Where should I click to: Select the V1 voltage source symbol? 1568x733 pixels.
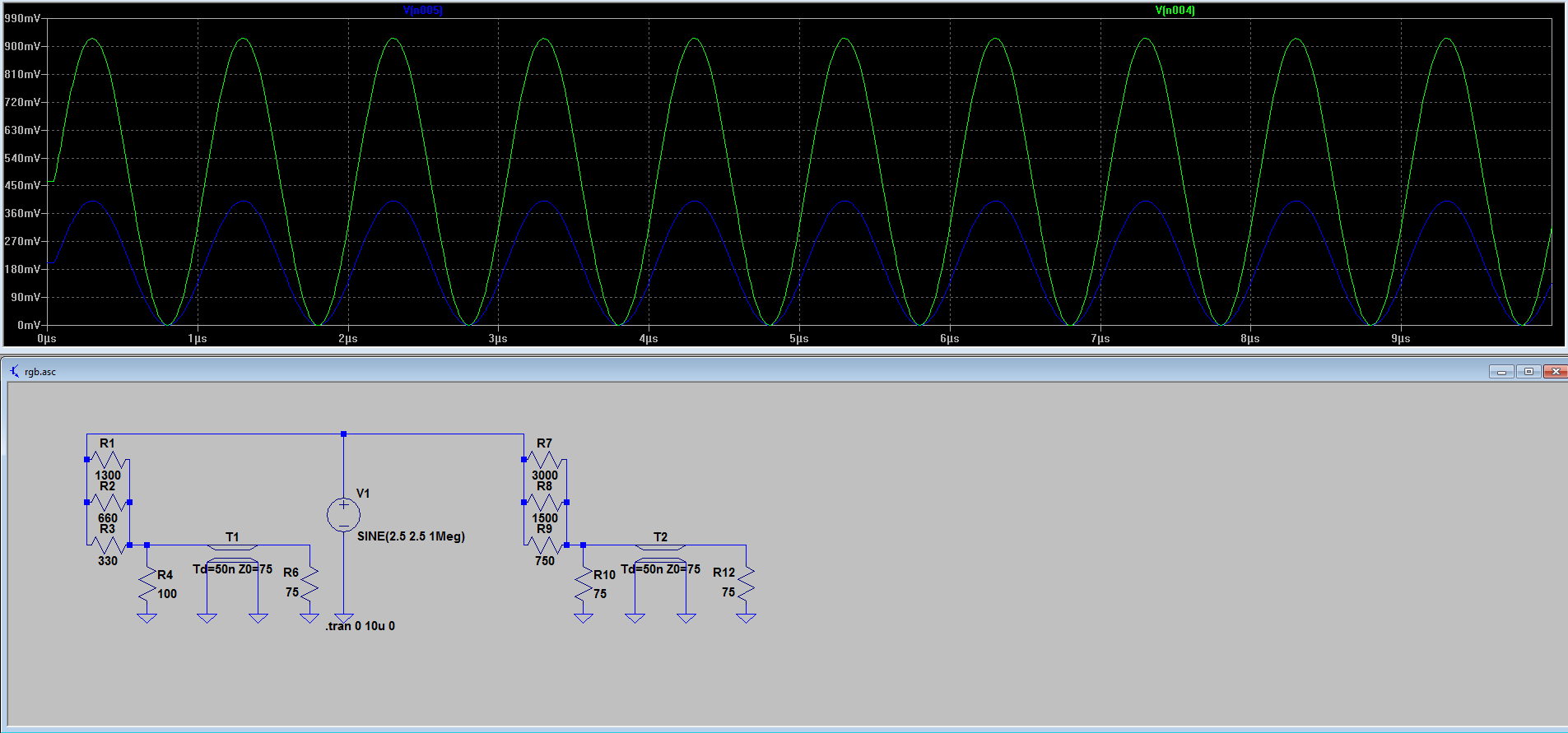point(343,515)
